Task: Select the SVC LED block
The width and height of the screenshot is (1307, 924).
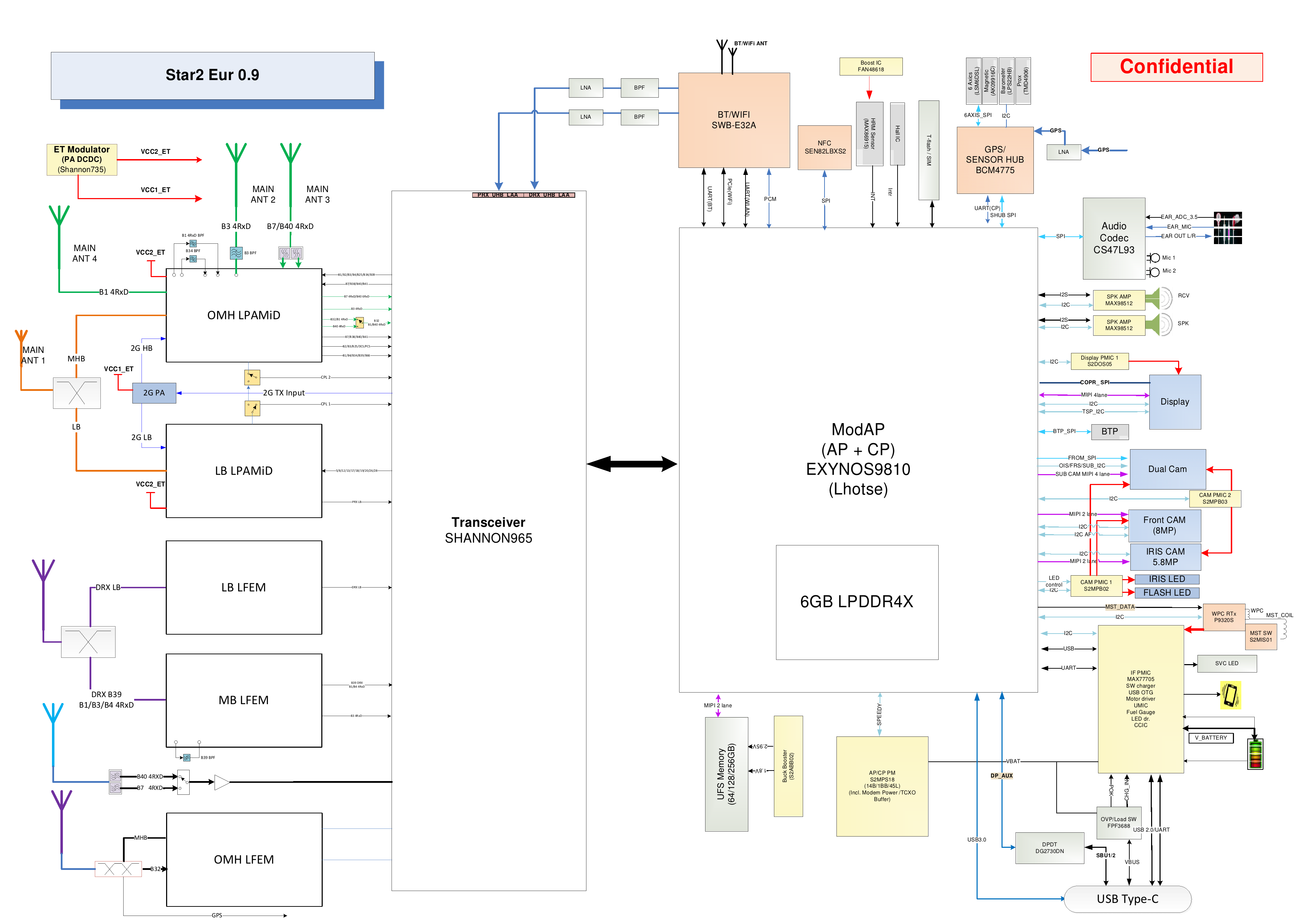Action: click(1227, 664)
